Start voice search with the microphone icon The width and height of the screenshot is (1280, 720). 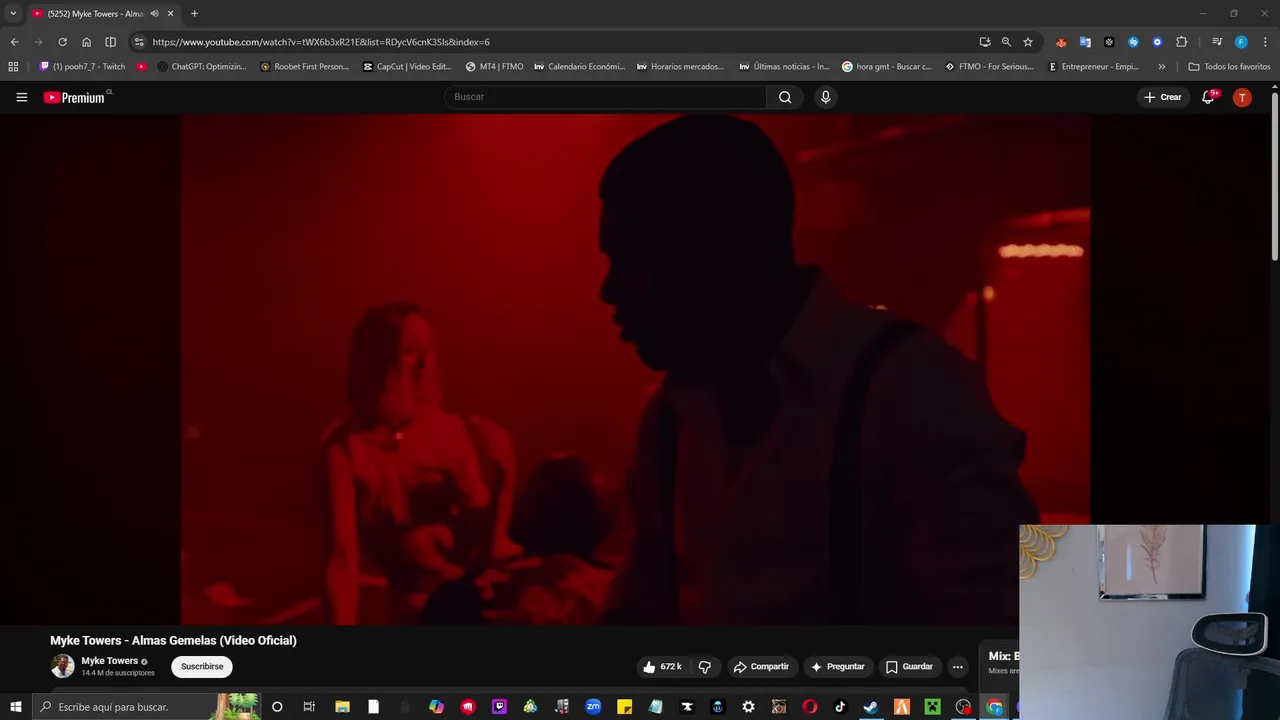coord(825,97)
